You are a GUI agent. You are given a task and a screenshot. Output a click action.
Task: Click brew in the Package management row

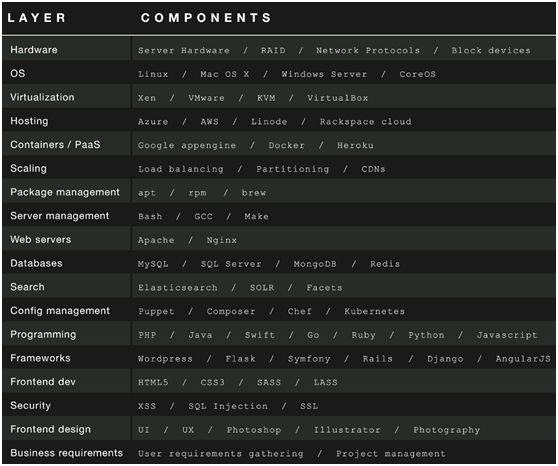(254, 193)
